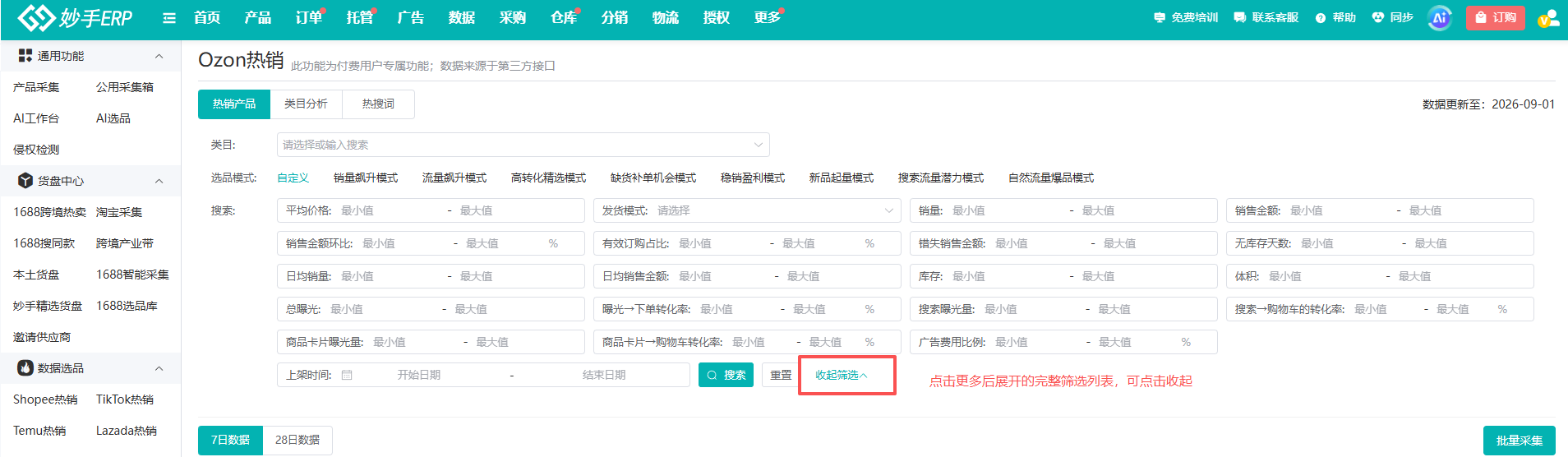Open the 更多 menu
1568x457 pixels.
click(768, 18)
